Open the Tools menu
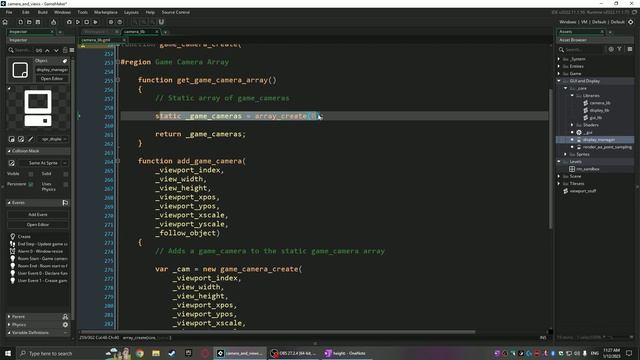Screen dimensions: 640x360 point(82,12)
